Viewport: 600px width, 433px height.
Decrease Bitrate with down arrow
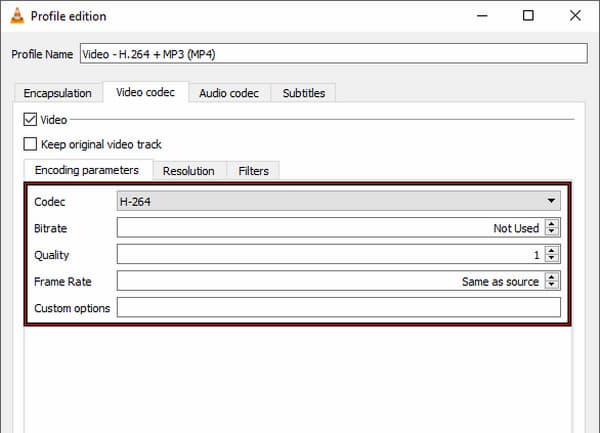point(551,231)
